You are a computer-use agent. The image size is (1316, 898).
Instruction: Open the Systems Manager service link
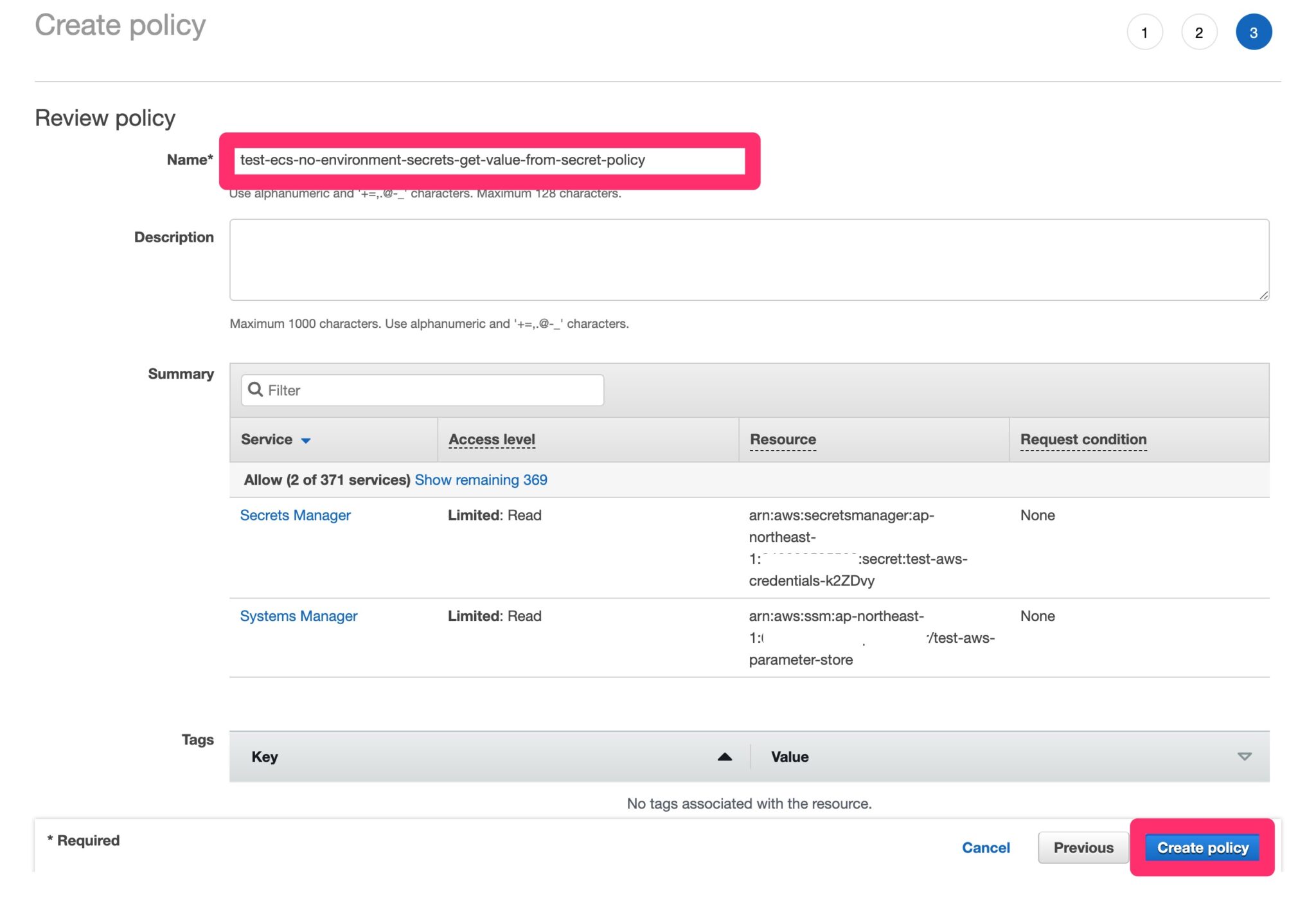[x=298, y=616]
